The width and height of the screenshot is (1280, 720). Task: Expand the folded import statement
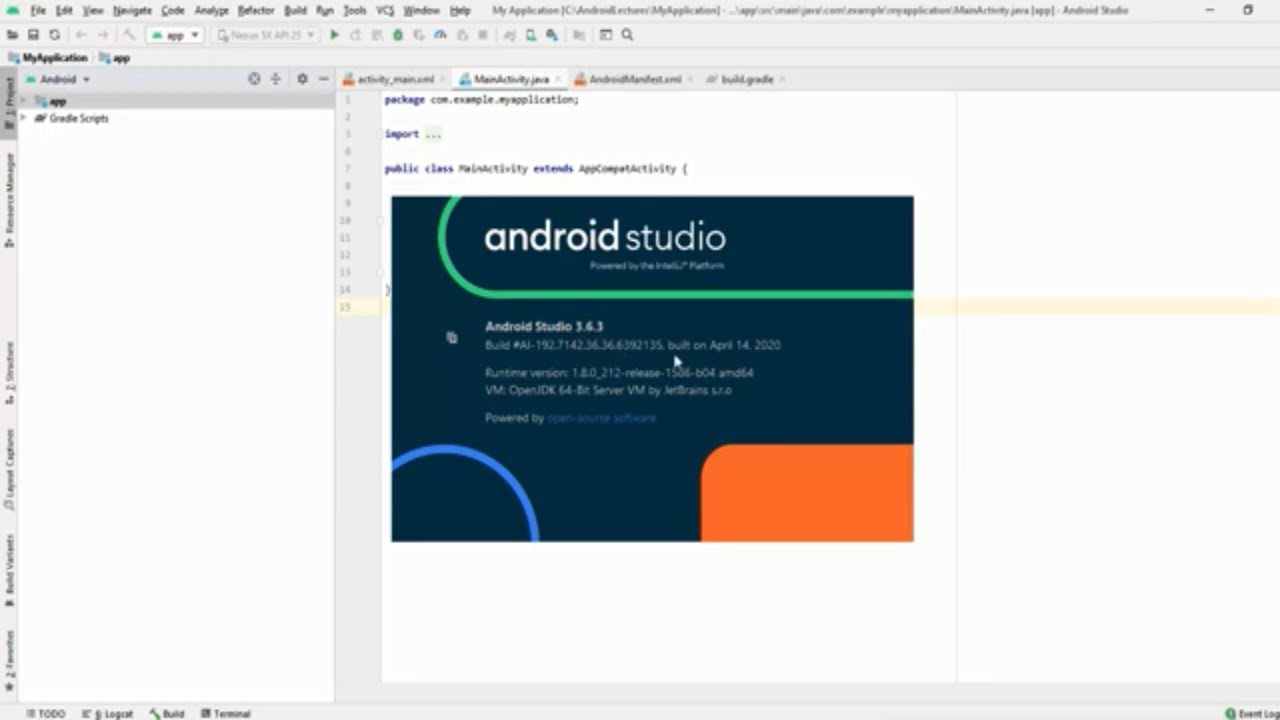coord(433,134)
